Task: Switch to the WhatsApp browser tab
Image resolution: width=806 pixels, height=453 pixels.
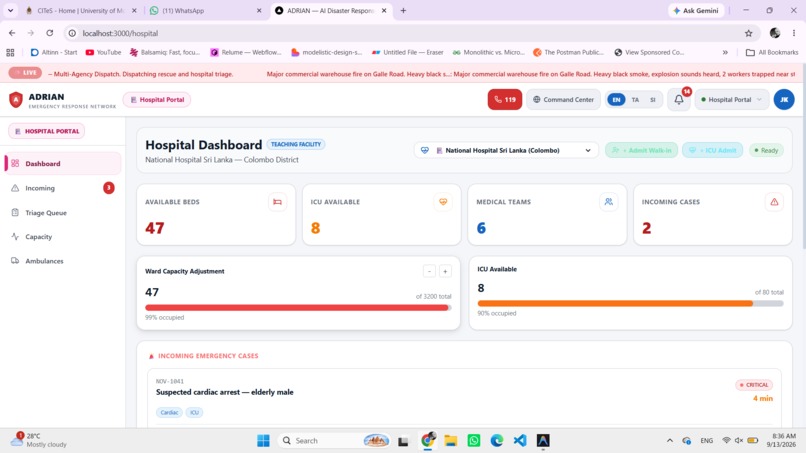Action: (206, 10)
